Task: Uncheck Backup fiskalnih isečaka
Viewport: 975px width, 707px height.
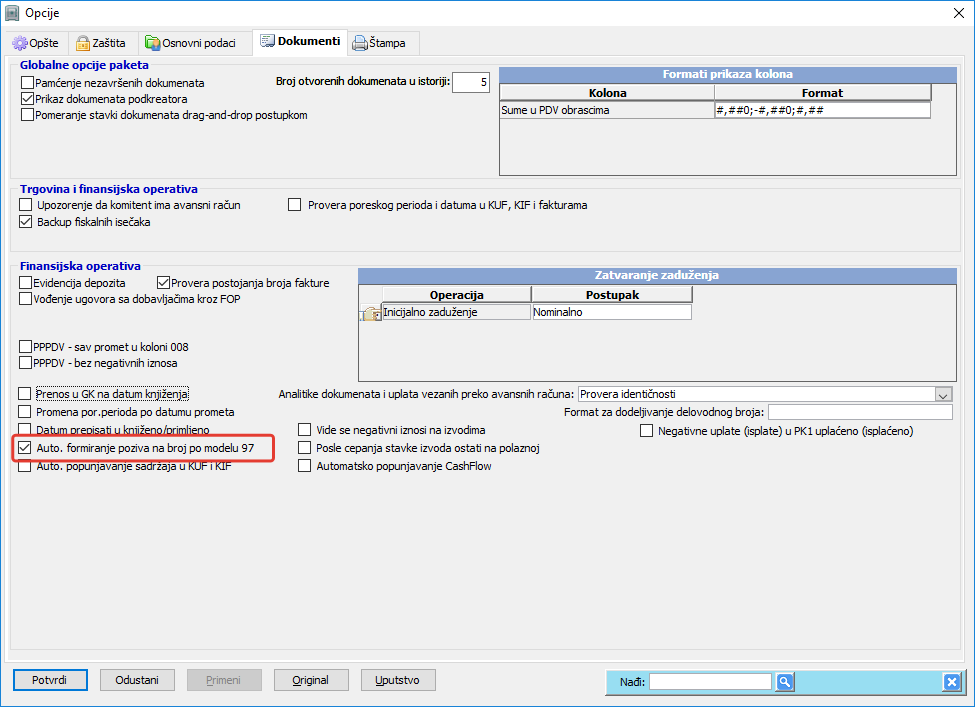Action: (x=26, y=222)
